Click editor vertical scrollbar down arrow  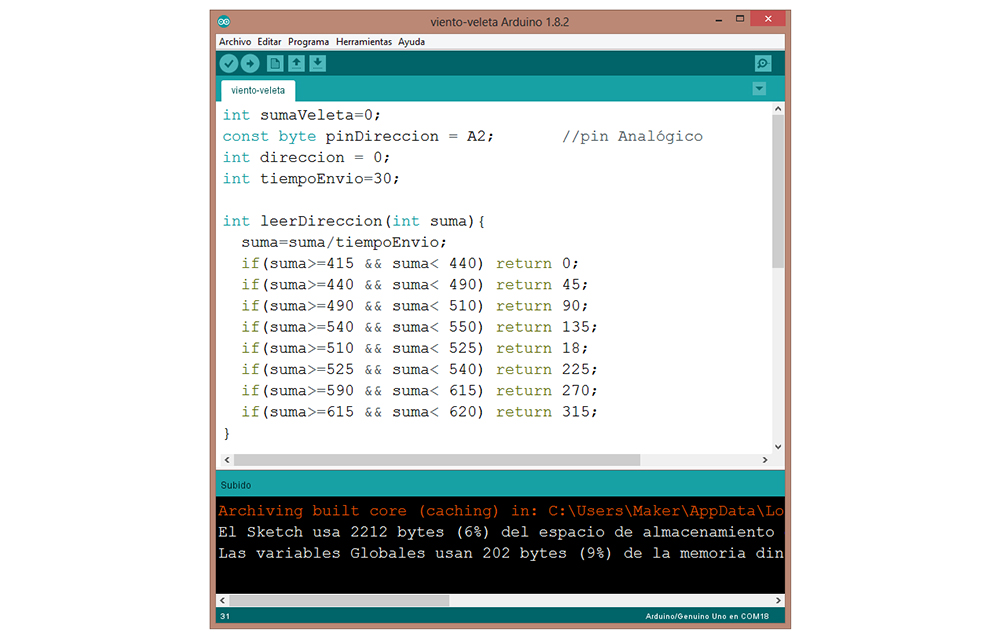point(778,446)
